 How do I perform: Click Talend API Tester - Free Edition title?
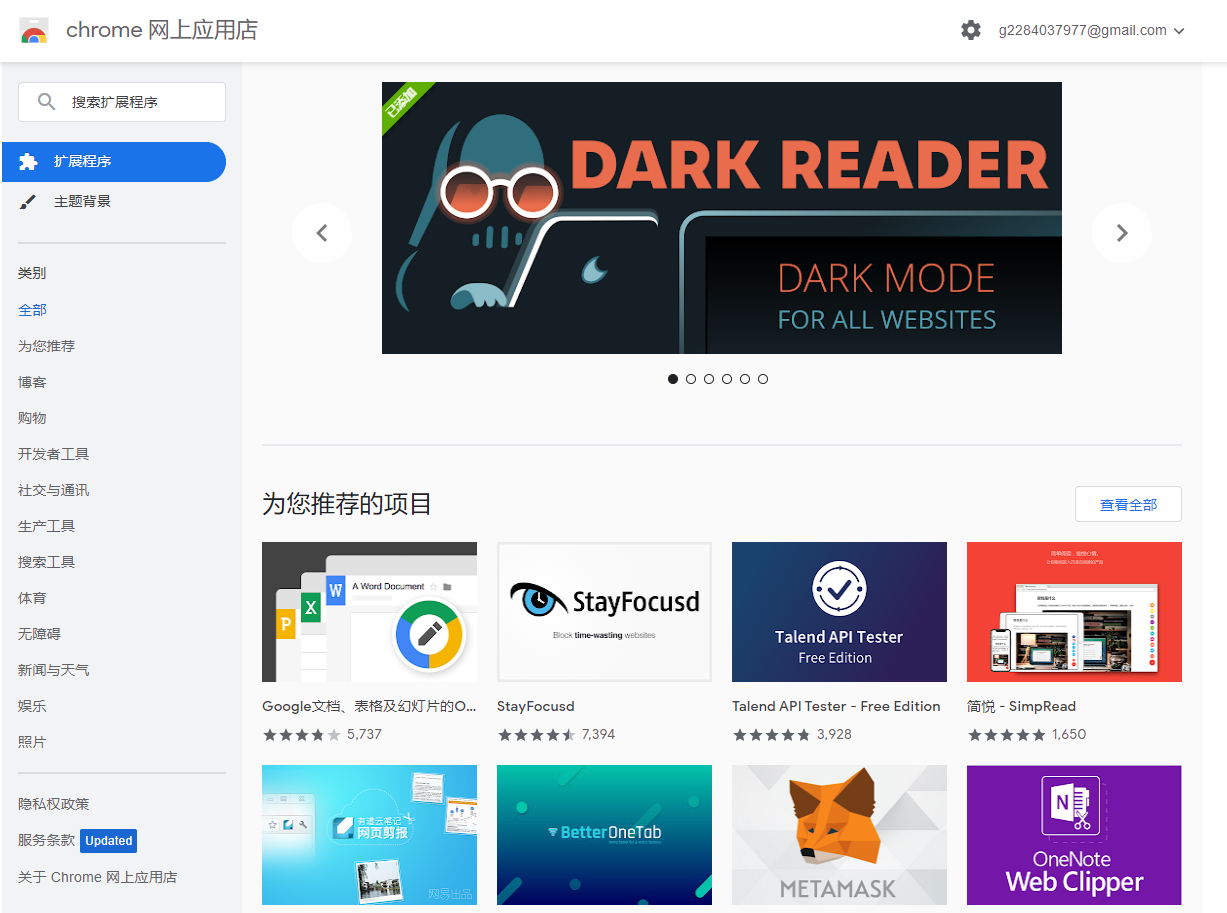(836, 706)
